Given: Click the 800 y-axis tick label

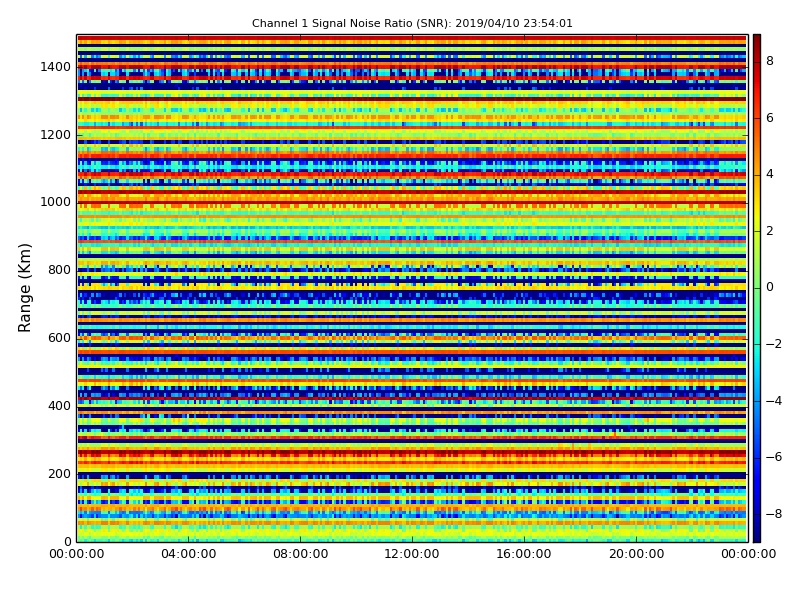Looking at the screenshot, I should point(59,270).
